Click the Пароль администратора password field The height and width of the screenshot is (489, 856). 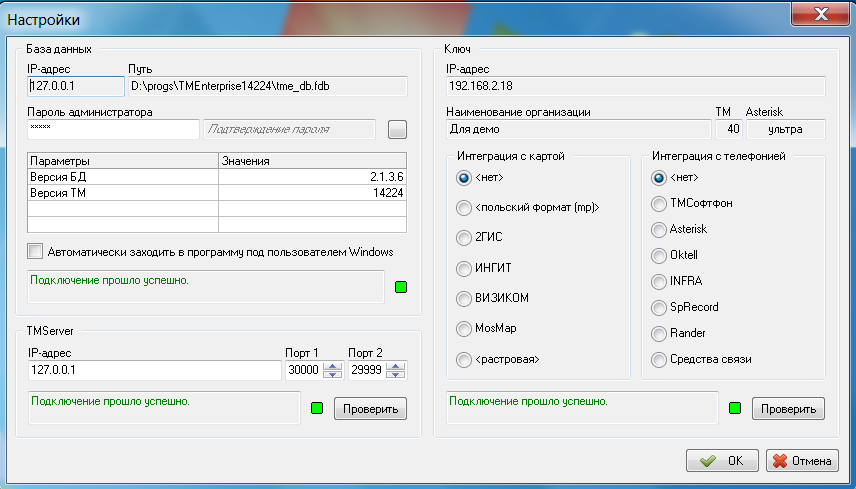(x=113, y=129)
